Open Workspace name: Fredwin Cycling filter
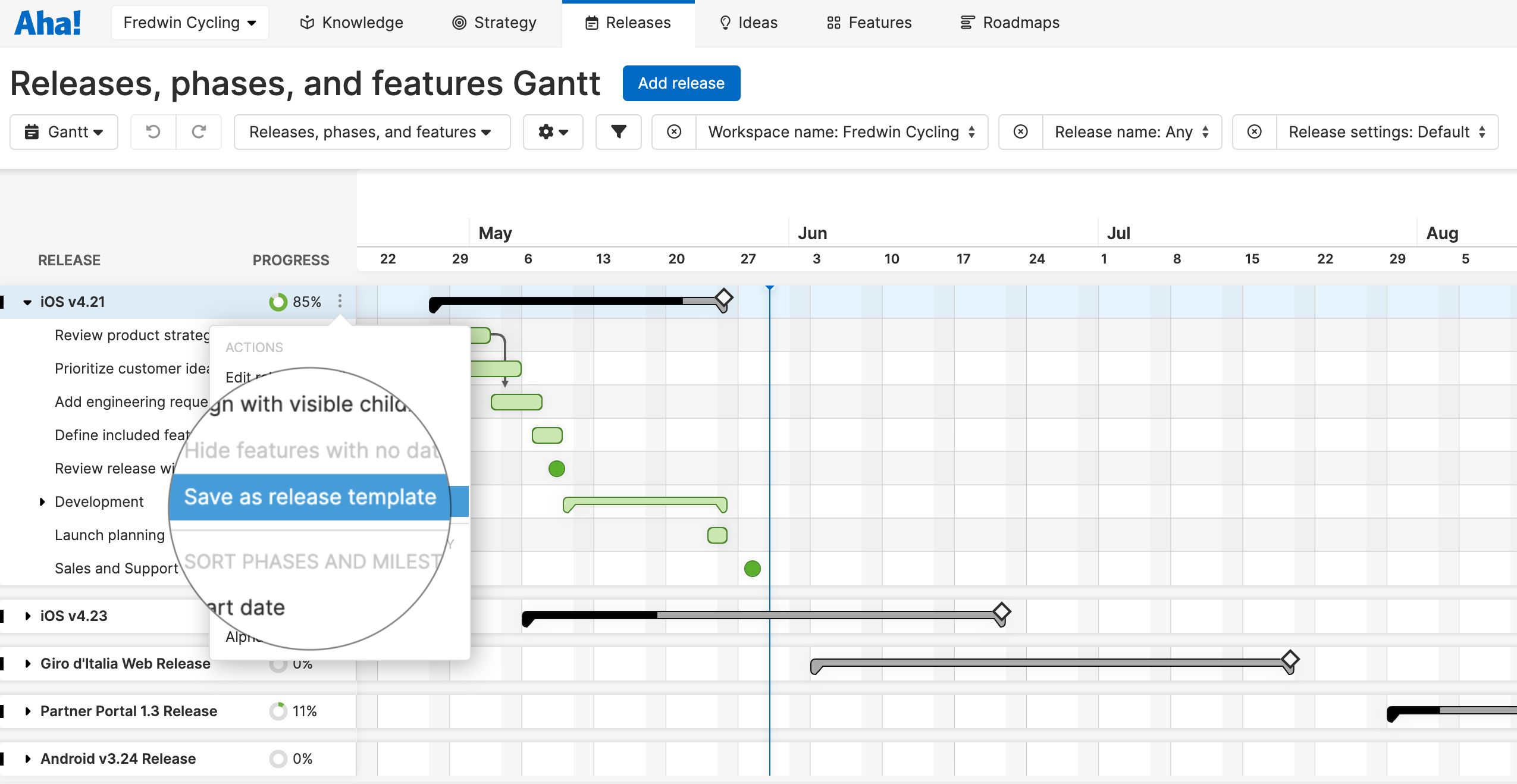1517x784 pixels. (842, 132)
